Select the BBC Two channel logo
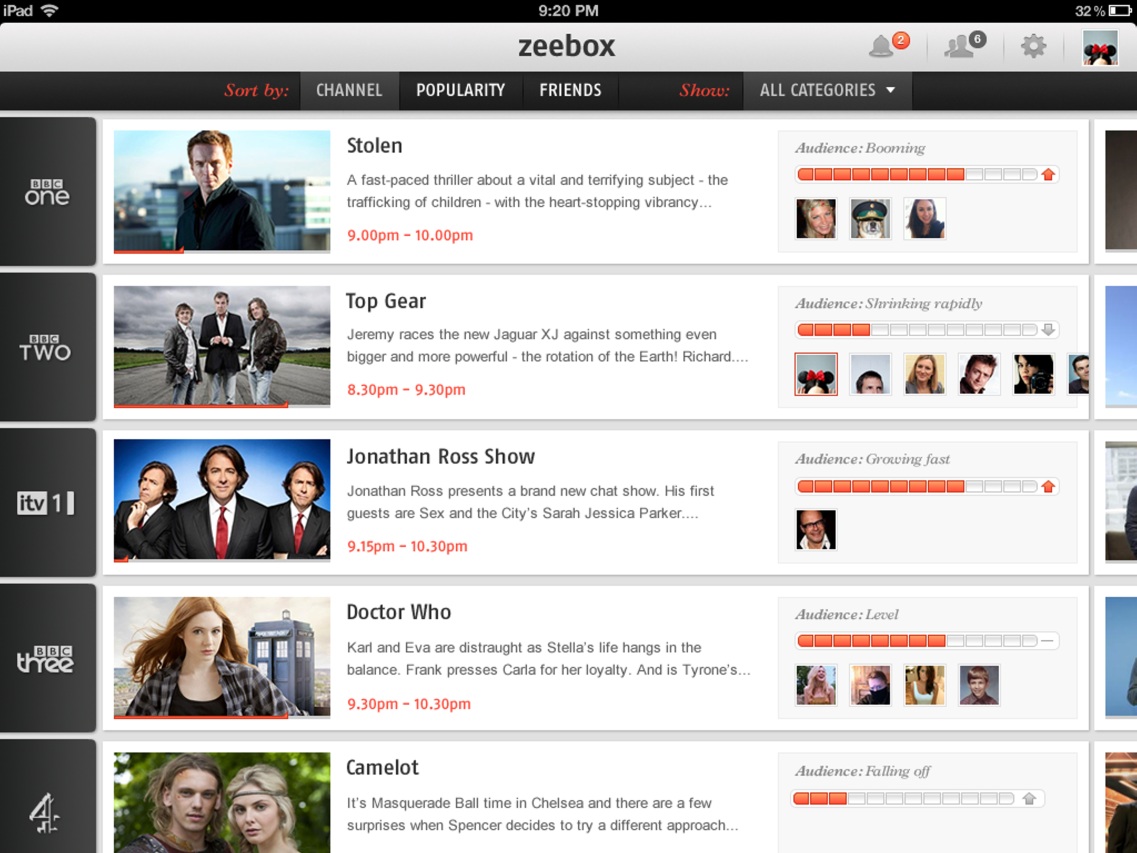The height and width of the screenshot is (853, 1137). (x=47, y=347)
